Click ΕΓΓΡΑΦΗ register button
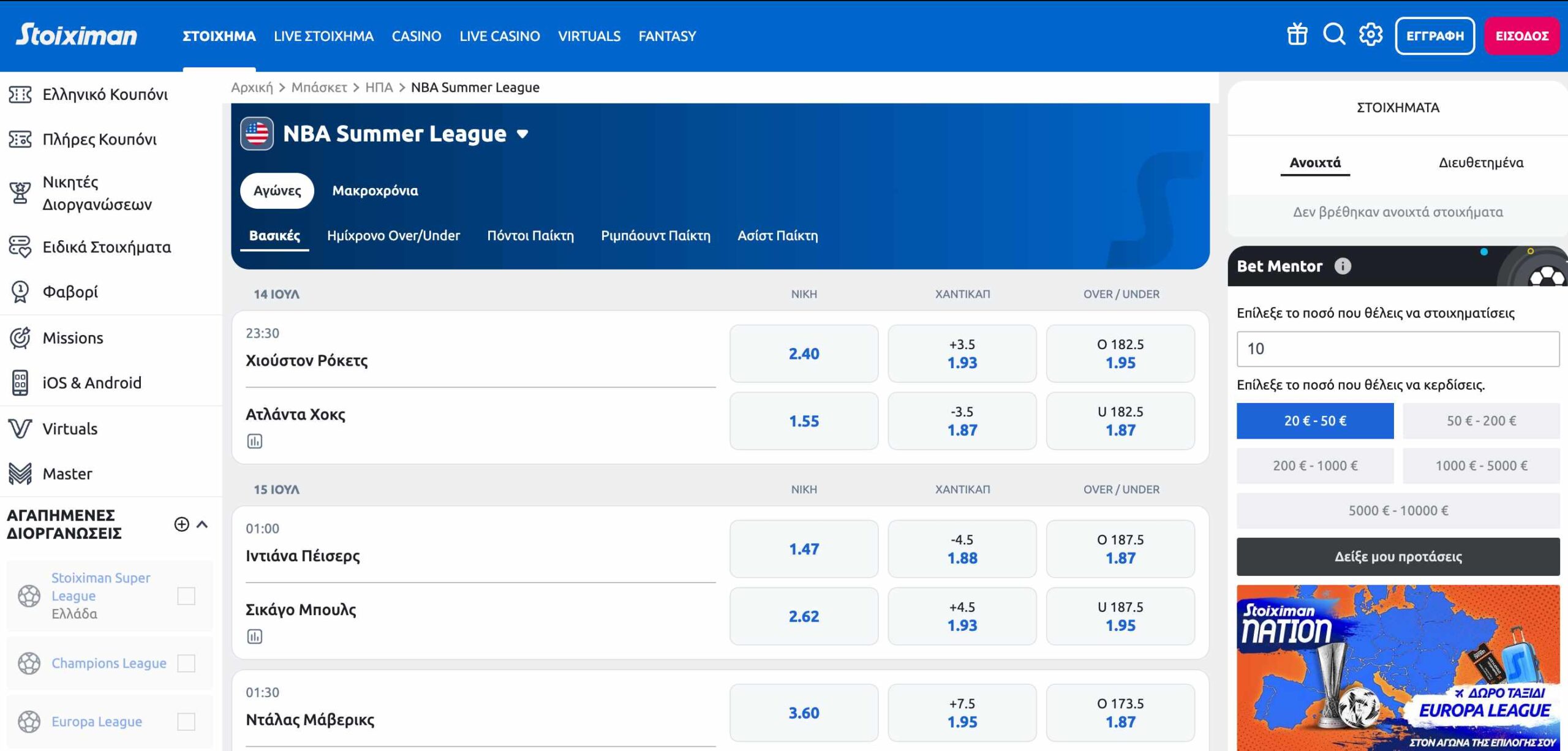 (x=1435, y=36)
